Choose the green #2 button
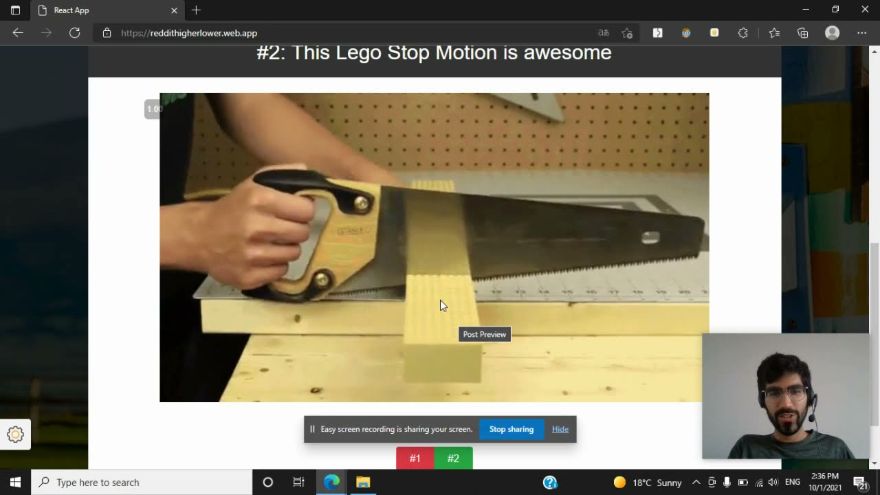The image size is (880, 495). click(453, 458)
